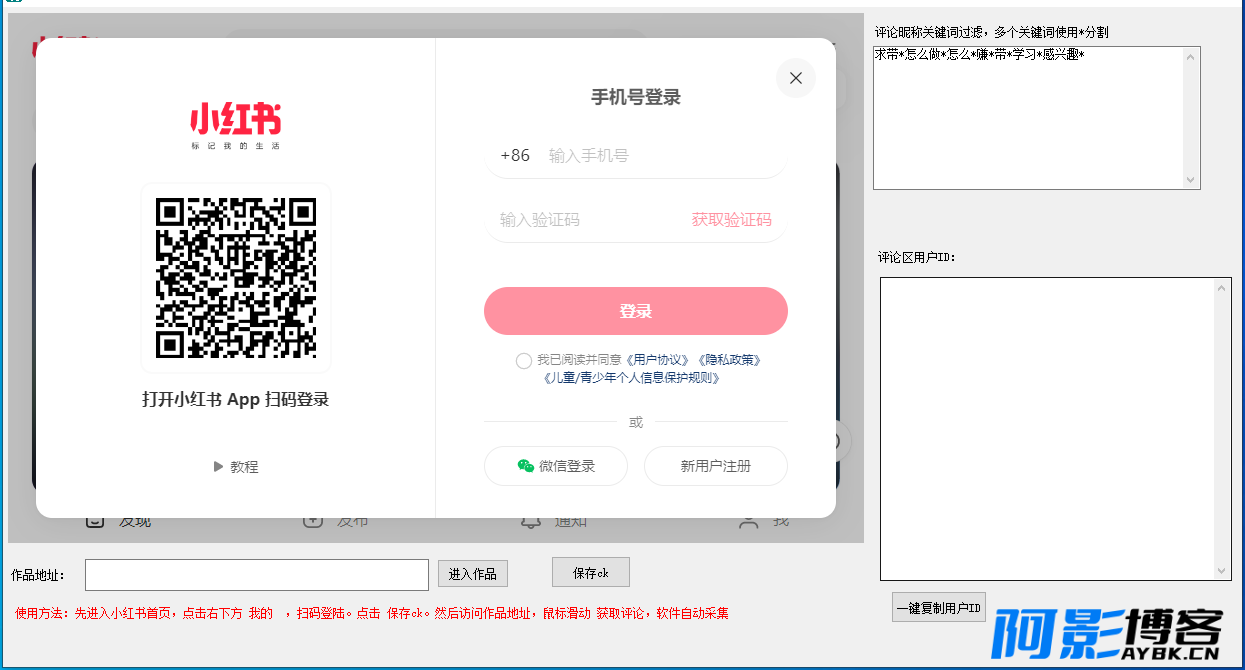
Task: Click the red 使用方法 instruction text
Action: point(372,613)
